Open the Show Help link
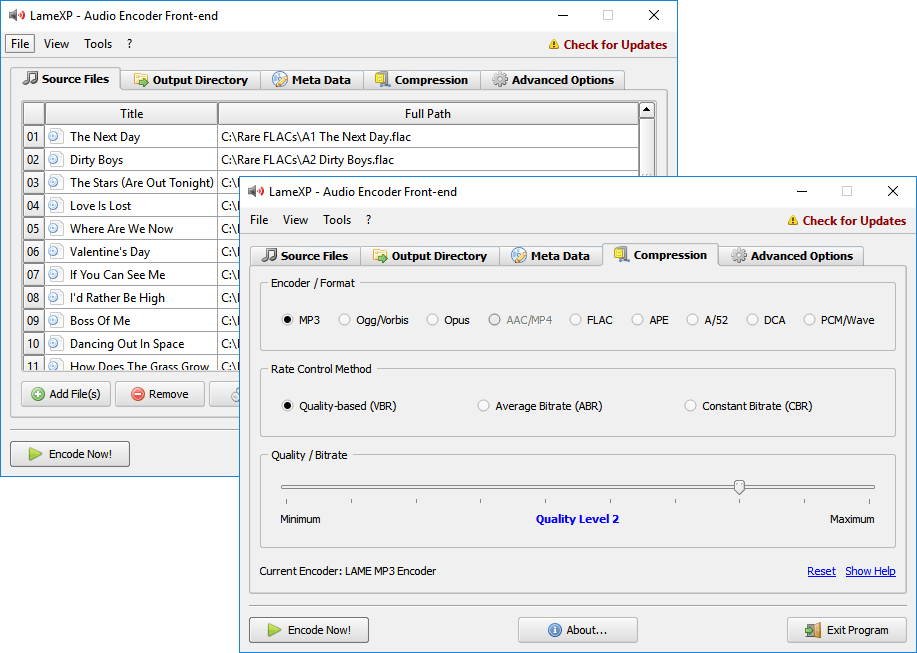This screenshot has width=917, height=653. [870, 571]
